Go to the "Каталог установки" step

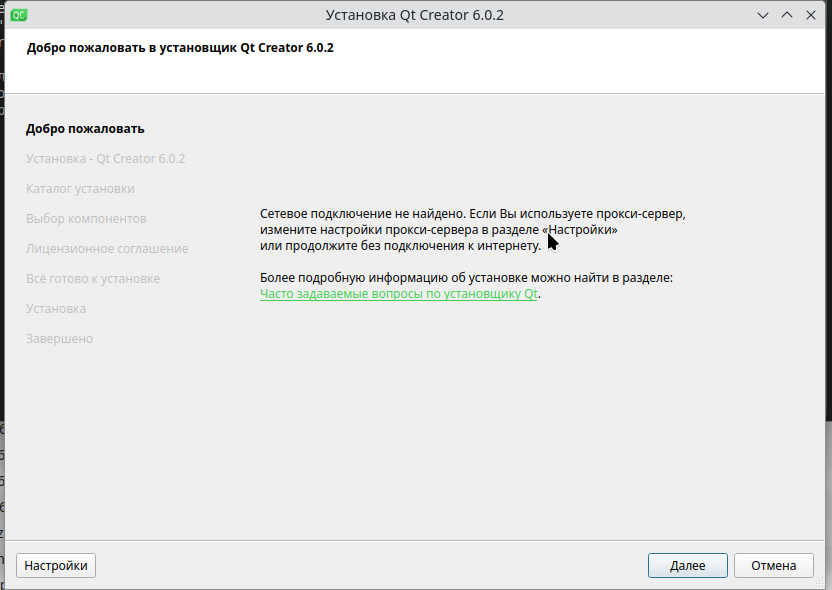point(80,189)
